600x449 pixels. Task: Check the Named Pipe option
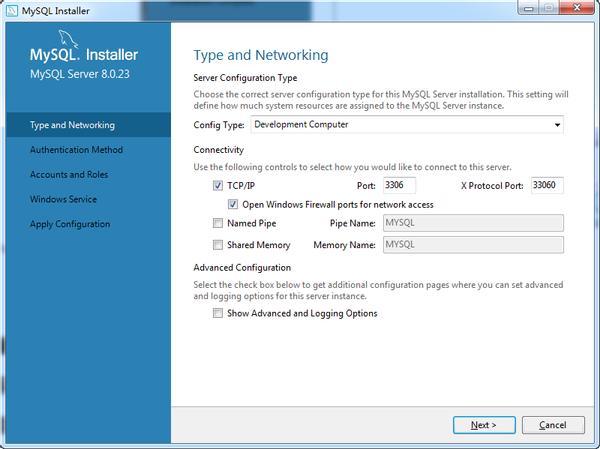218,223
